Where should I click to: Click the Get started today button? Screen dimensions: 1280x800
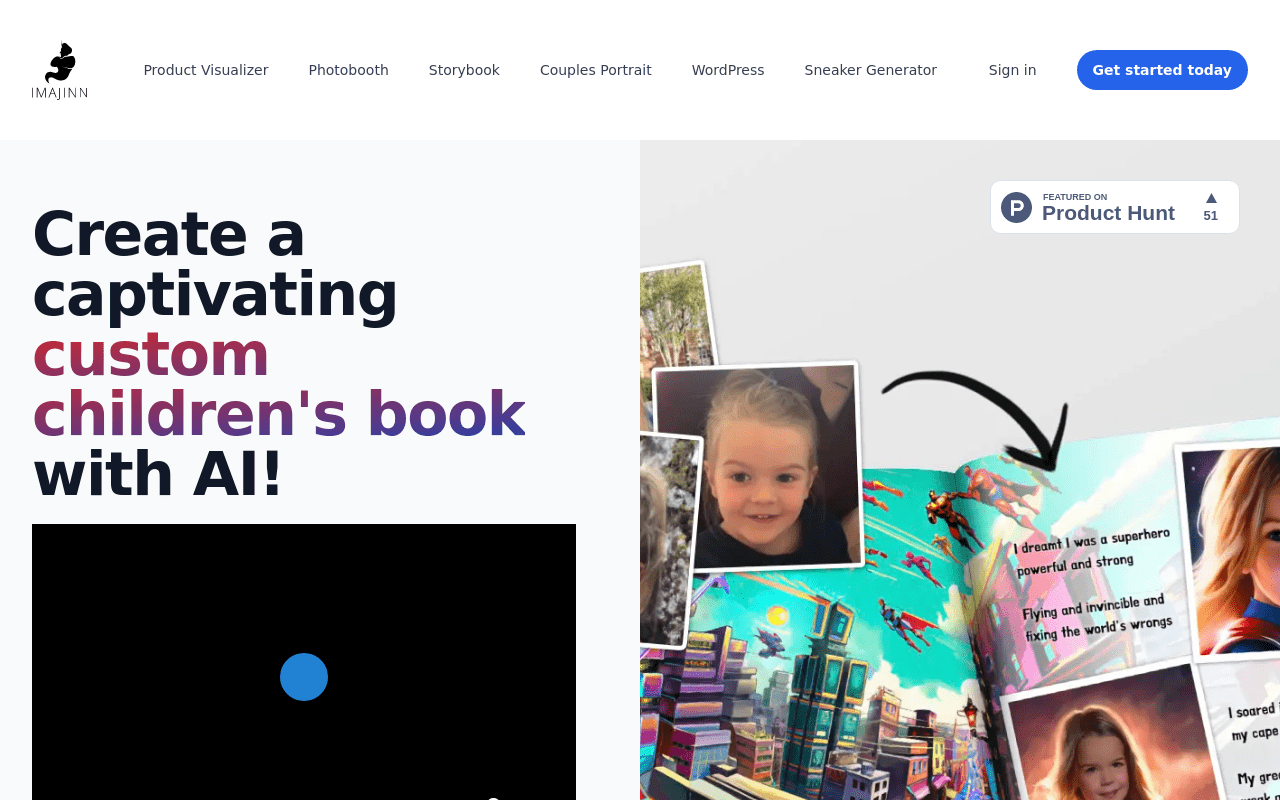tap(1162, 70)
